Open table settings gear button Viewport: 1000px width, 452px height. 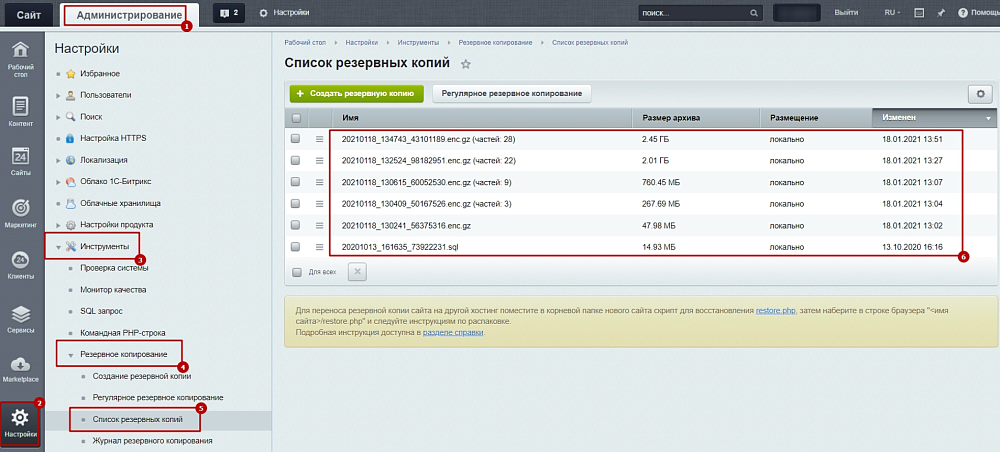click(x=980, y=93)
